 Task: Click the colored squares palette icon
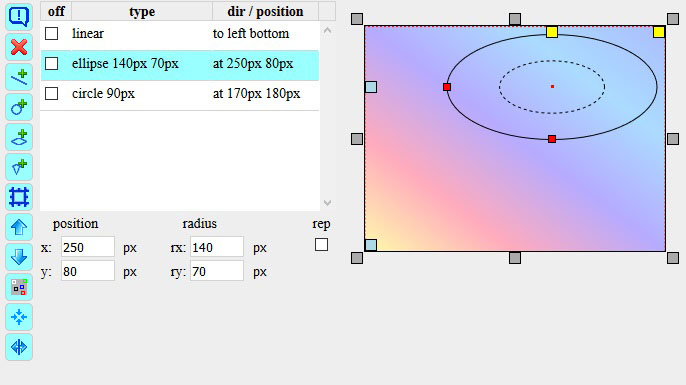pos(19,287)
